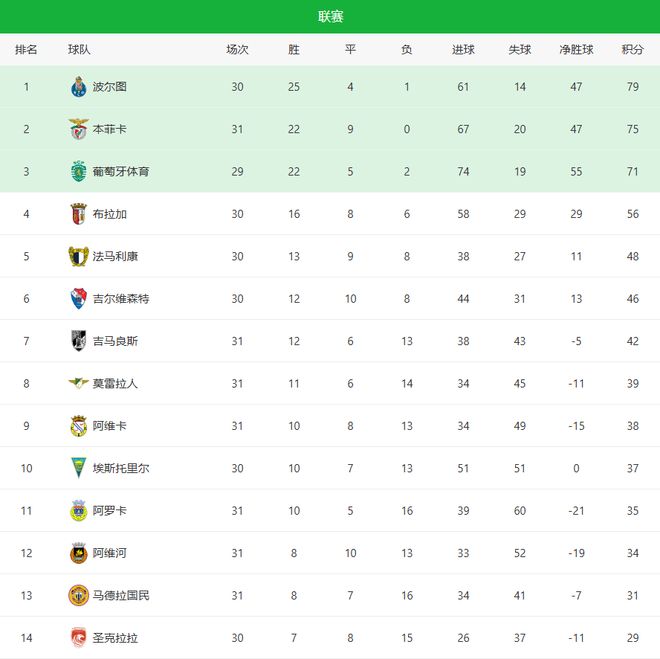This screenshot has height=659, width=660.
Task: Open team name 埃斯托里尔
Action: tap(121, 468)
